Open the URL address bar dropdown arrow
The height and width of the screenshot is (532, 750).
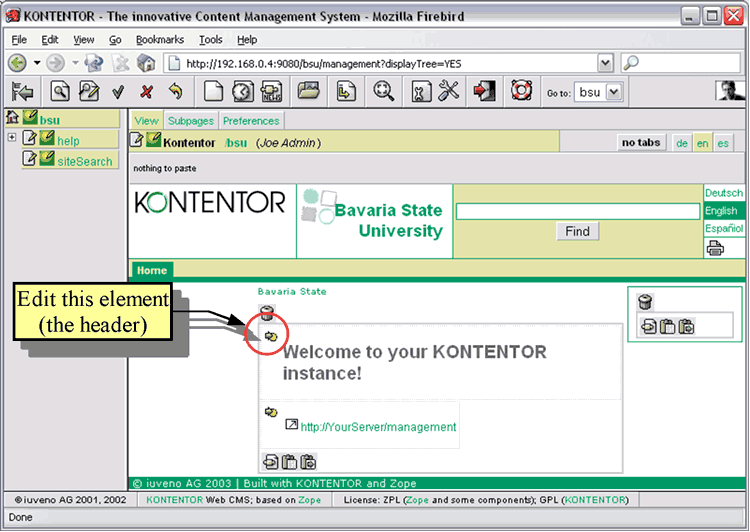point(605,63)
